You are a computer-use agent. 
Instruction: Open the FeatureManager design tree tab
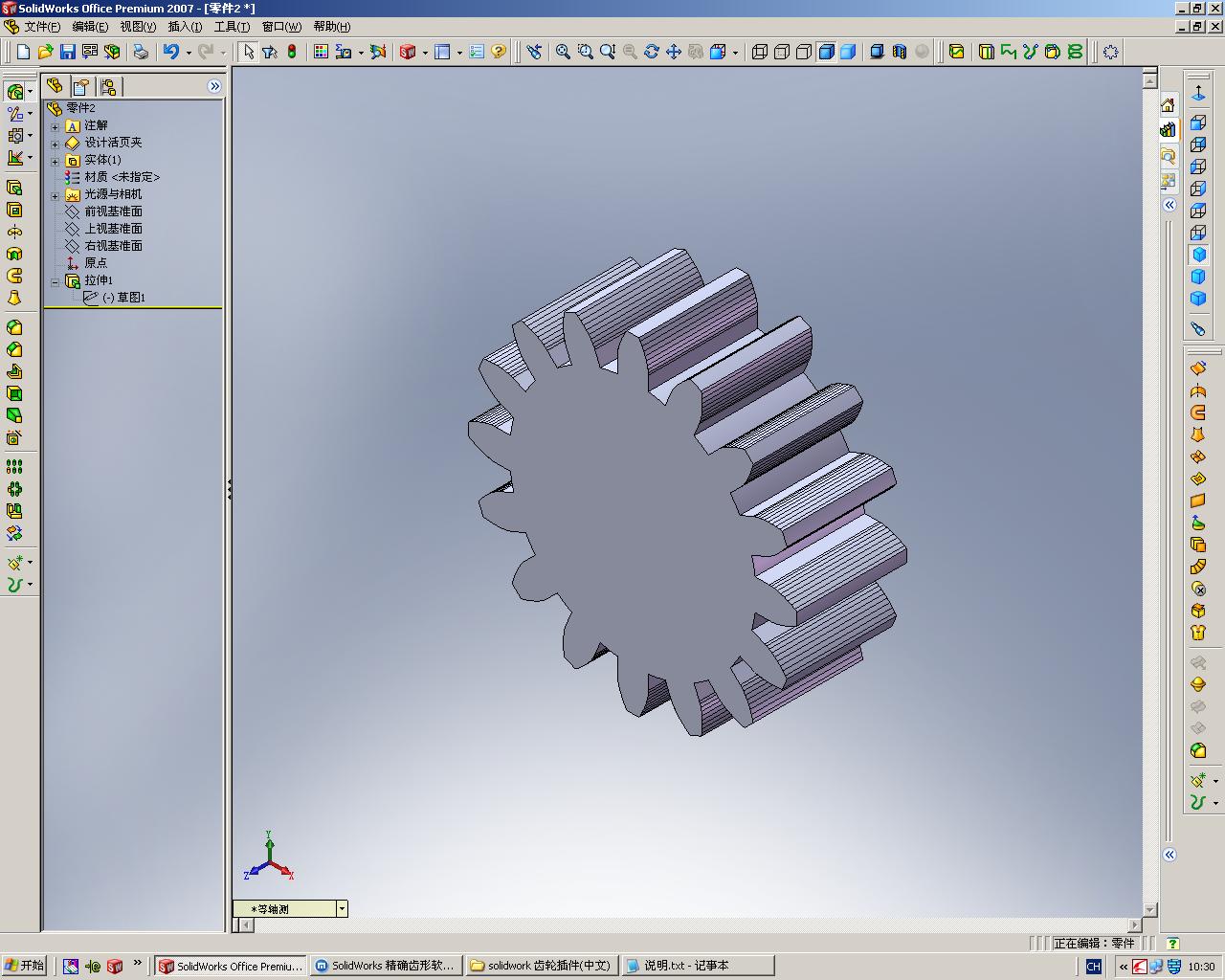coord(55,86)
